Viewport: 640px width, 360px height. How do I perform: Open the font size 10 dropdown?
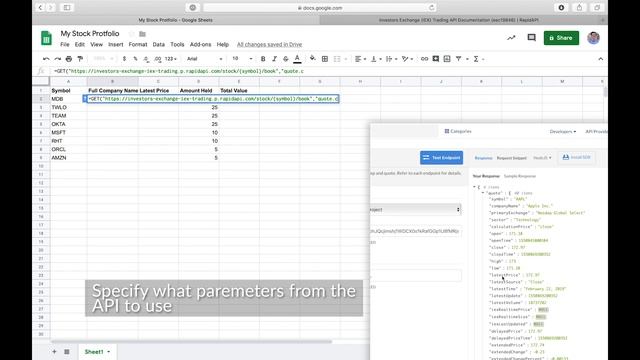pos(242,59)
